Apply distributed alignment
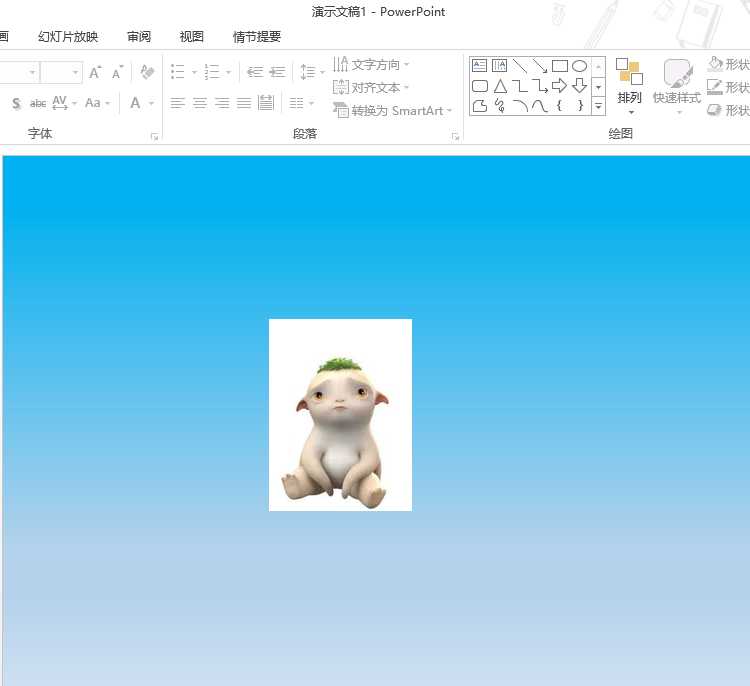Viewport: 750px width, 686px height. coord(266,103)
